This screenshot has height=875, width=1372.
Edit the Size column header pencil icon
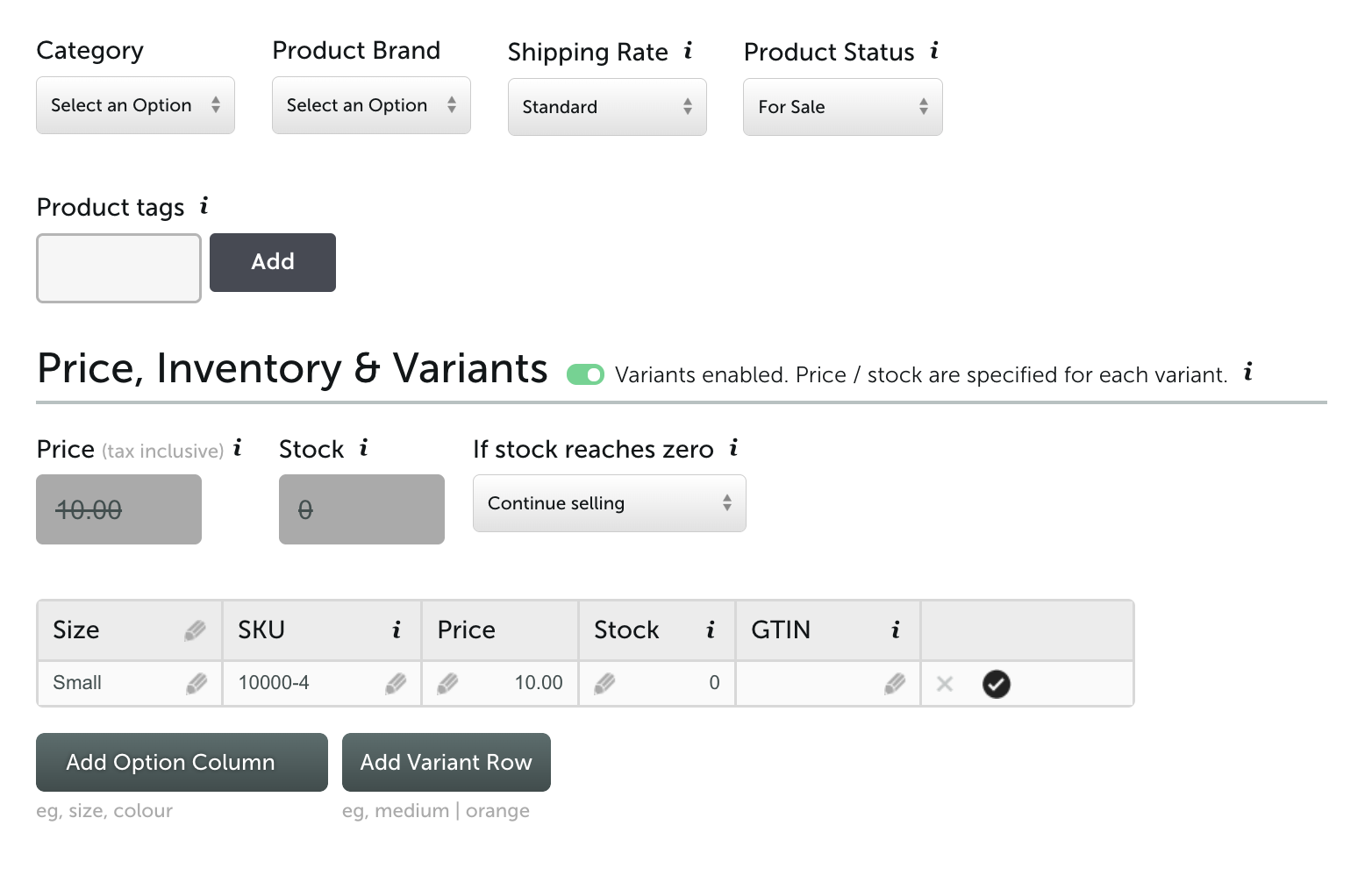(x=196, y=630)
